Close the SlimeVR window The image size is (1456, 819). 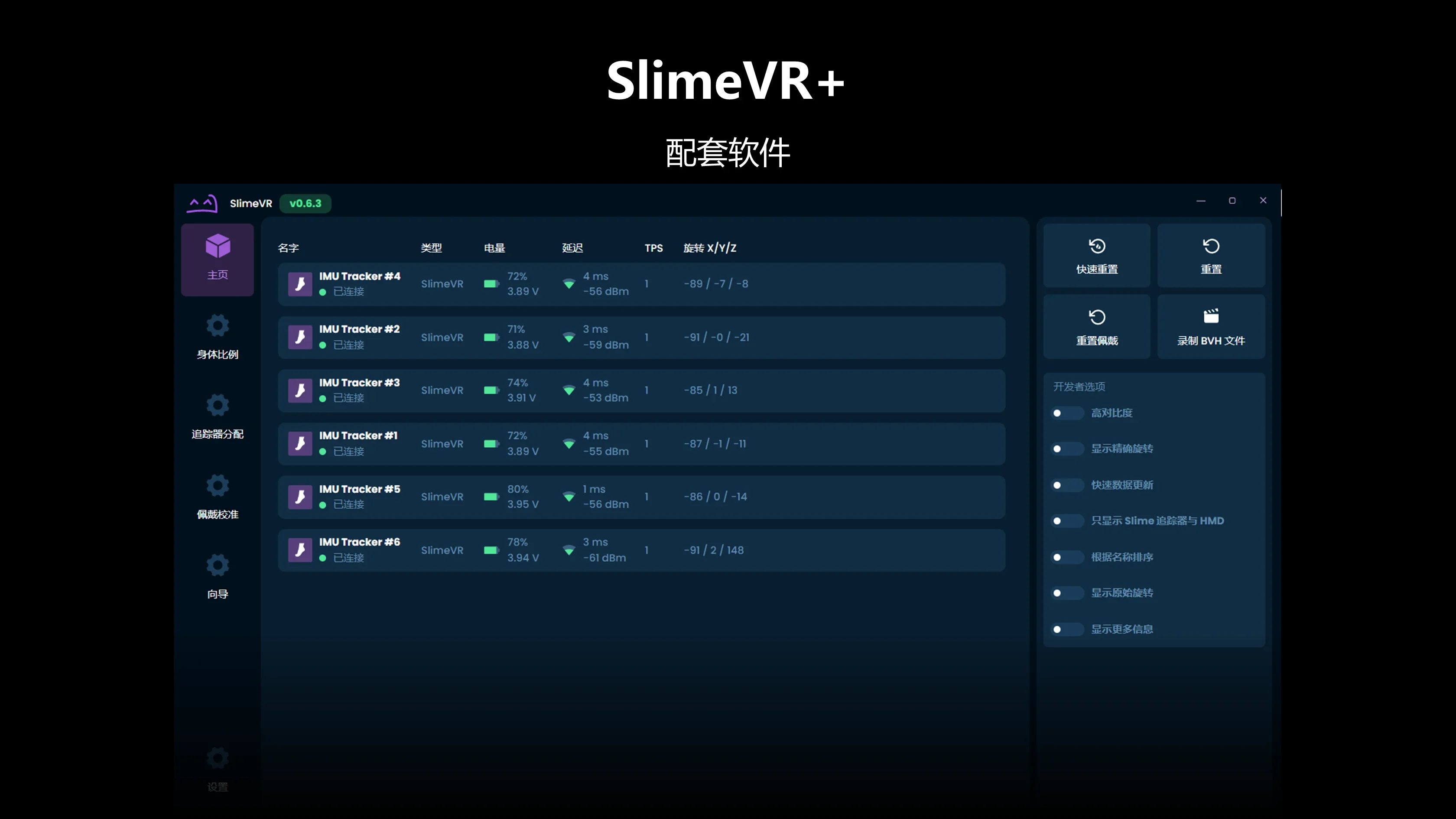point(1263,200)
